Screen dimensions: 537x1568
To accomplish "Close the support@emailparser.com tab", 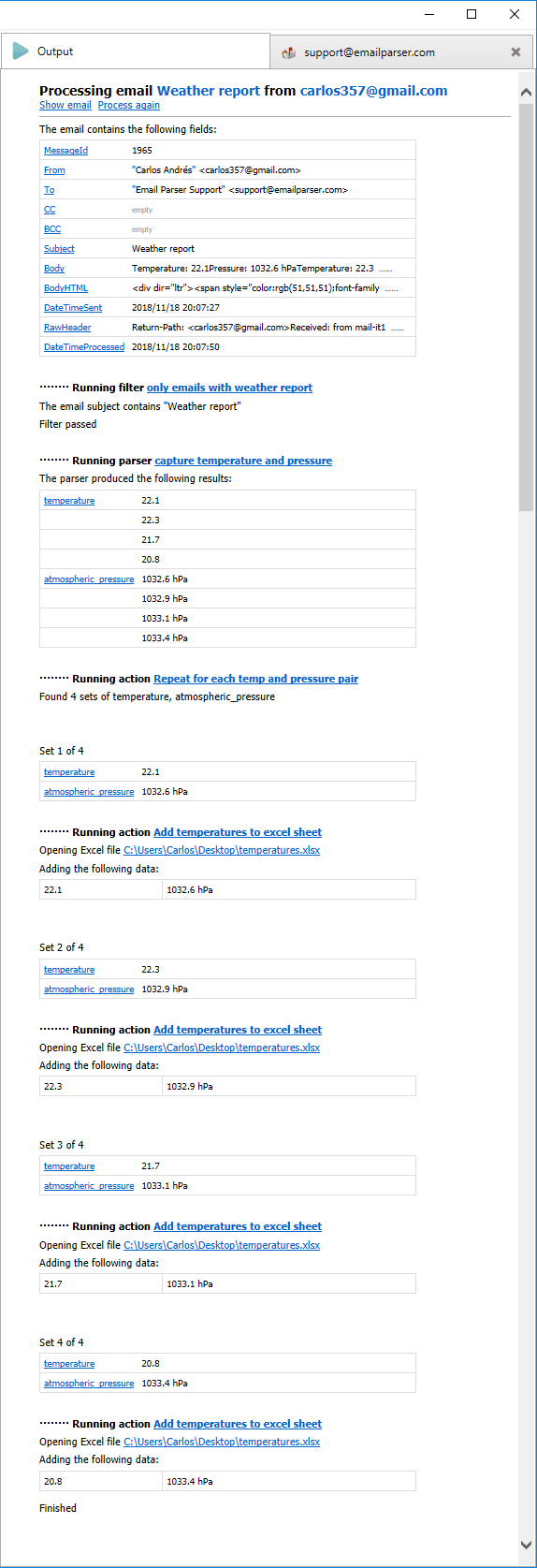I will point(515,52).
